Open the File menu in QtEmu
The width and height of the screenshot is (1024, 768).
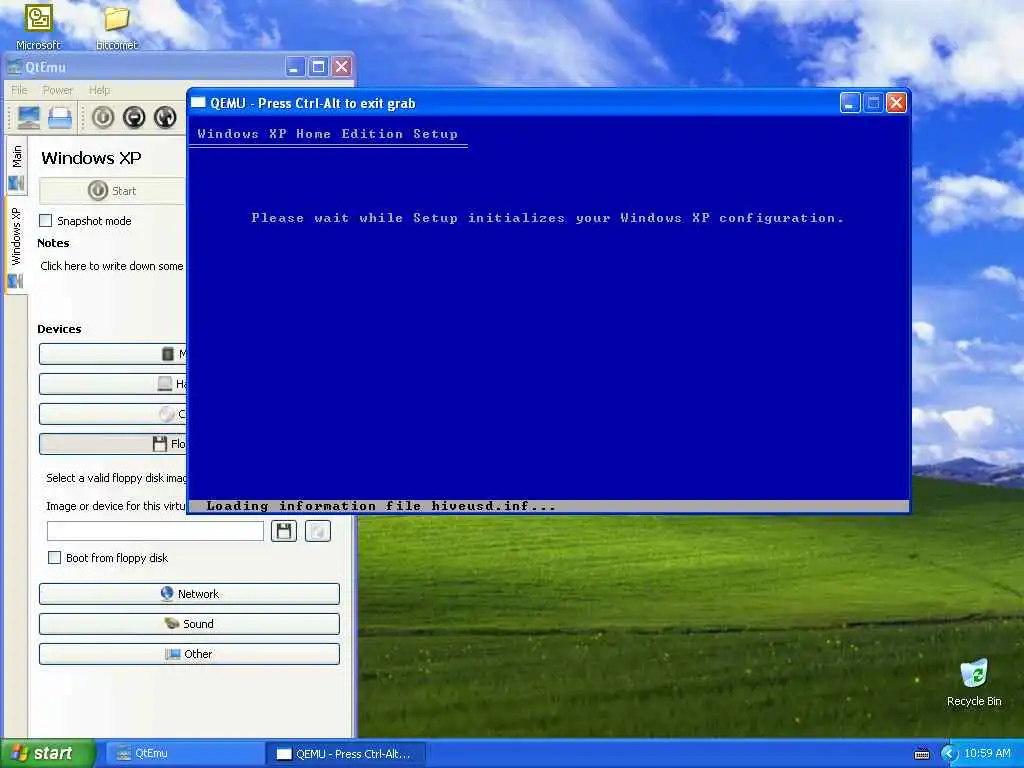(x=20, y=90)
